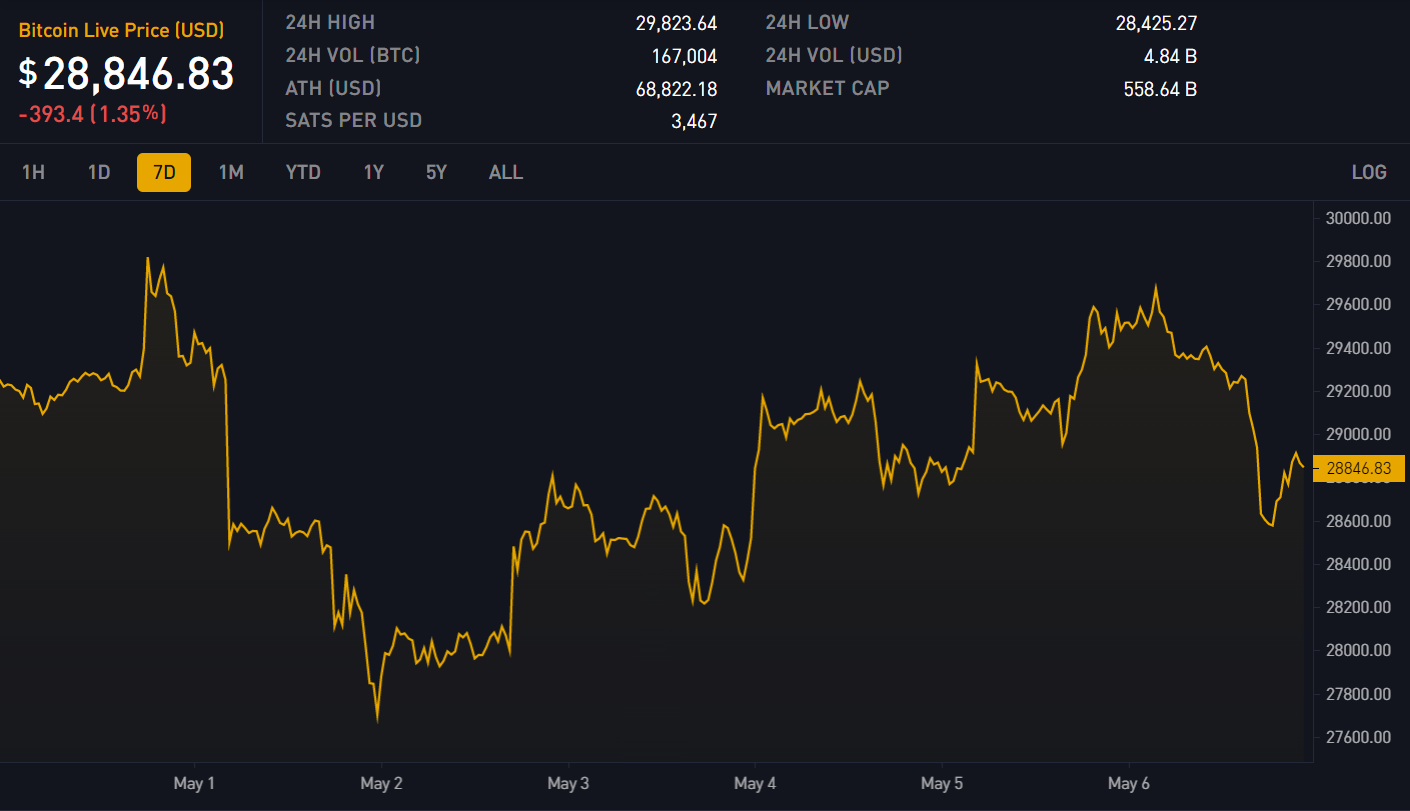Open the 5Y price chart
Screen dimensions: 1410x811
click(436, 172)
